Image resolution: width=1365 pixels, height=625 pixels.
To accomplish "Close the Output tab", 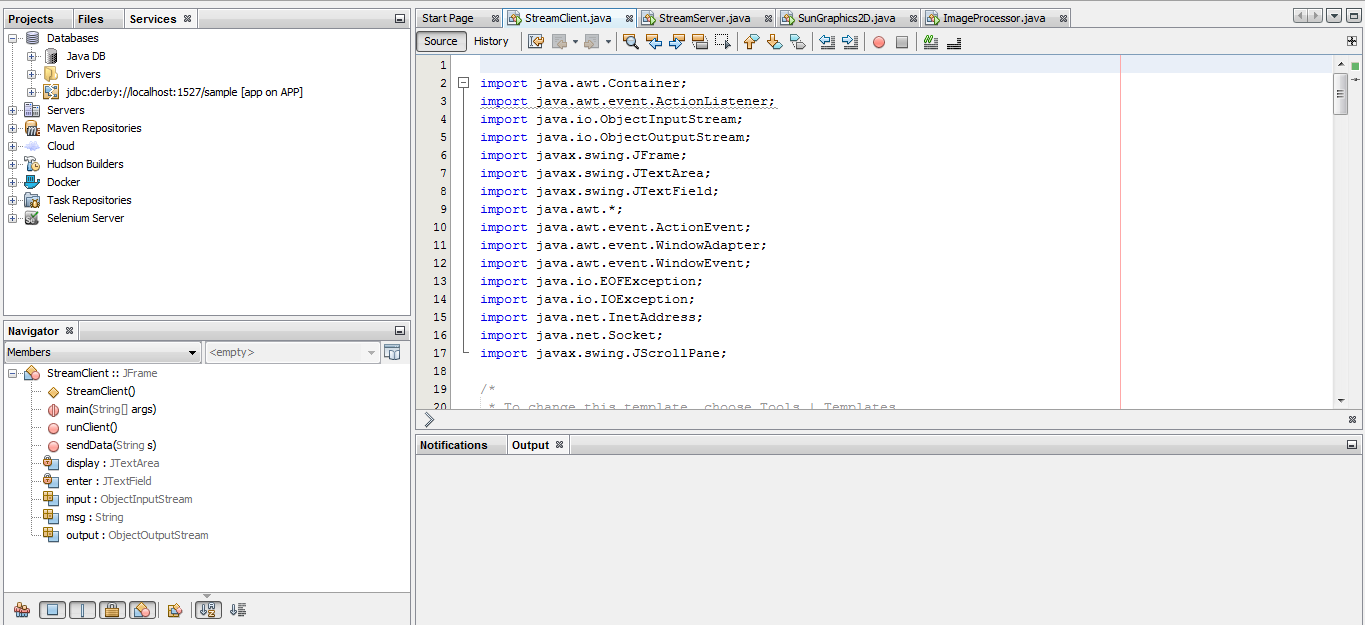I will pyautogui.click(x=559, y=445).
